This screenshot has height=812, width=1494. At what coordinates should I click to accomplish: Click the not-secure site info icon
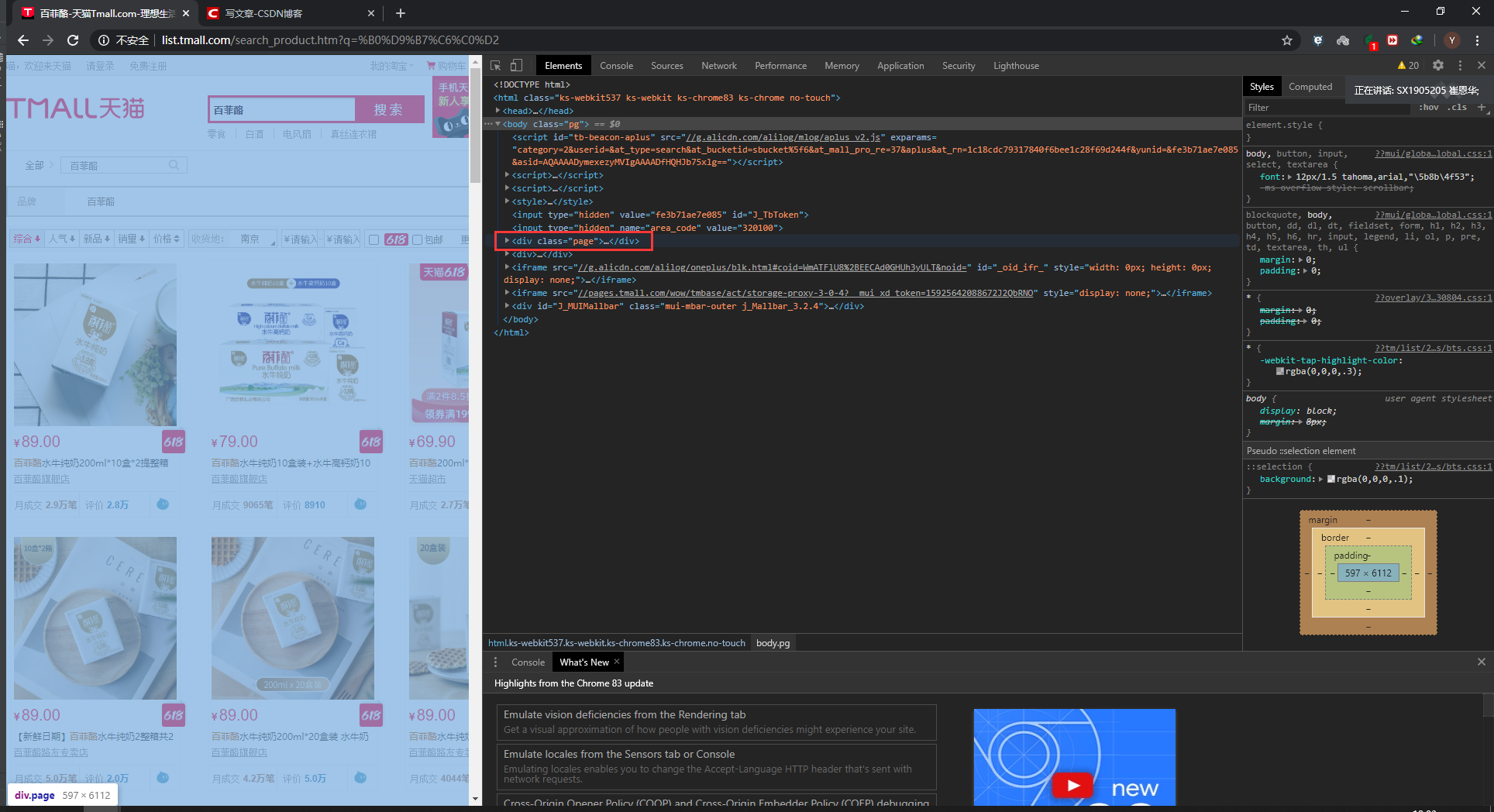coord(104,40)
